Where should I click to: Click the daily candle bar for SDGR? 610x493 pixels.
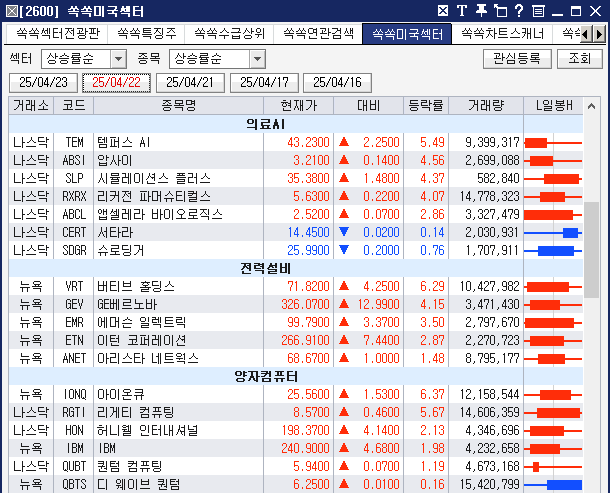point(553,251)
